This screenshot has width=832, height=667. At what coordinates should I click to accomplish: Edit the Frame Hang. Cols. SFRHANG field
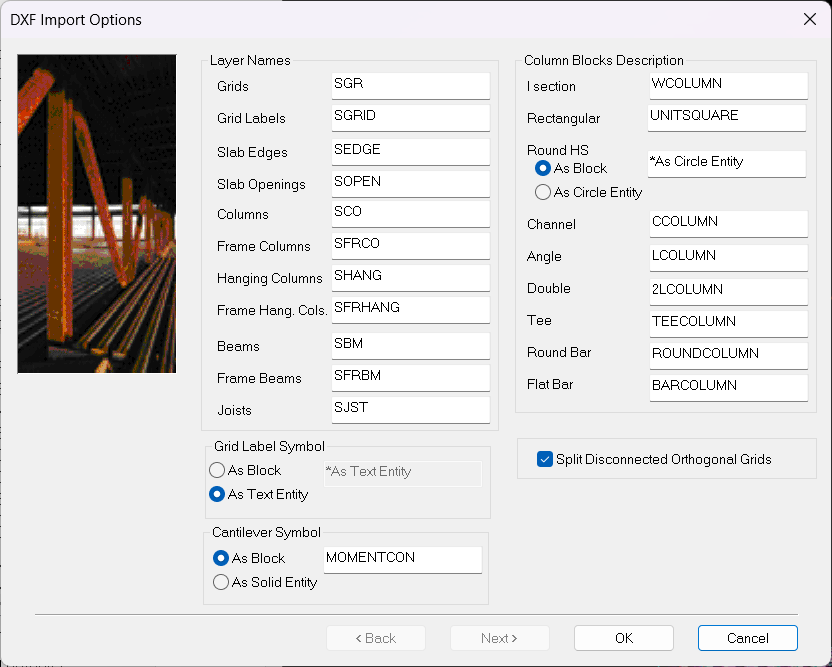tap(410, 309)
